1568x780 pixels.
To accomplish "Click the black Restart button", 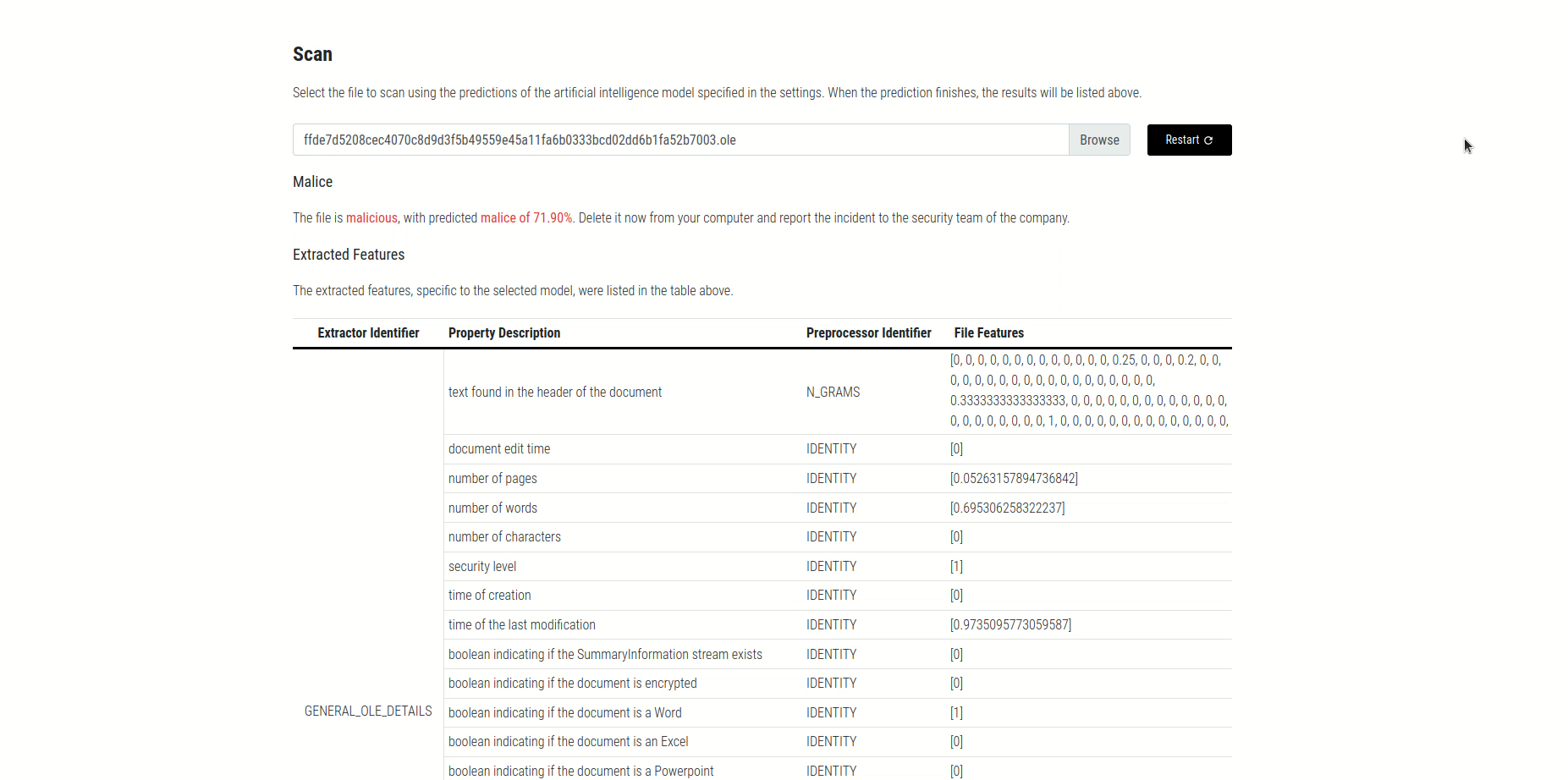I will pyautogui.click(x=1189, y=140).
